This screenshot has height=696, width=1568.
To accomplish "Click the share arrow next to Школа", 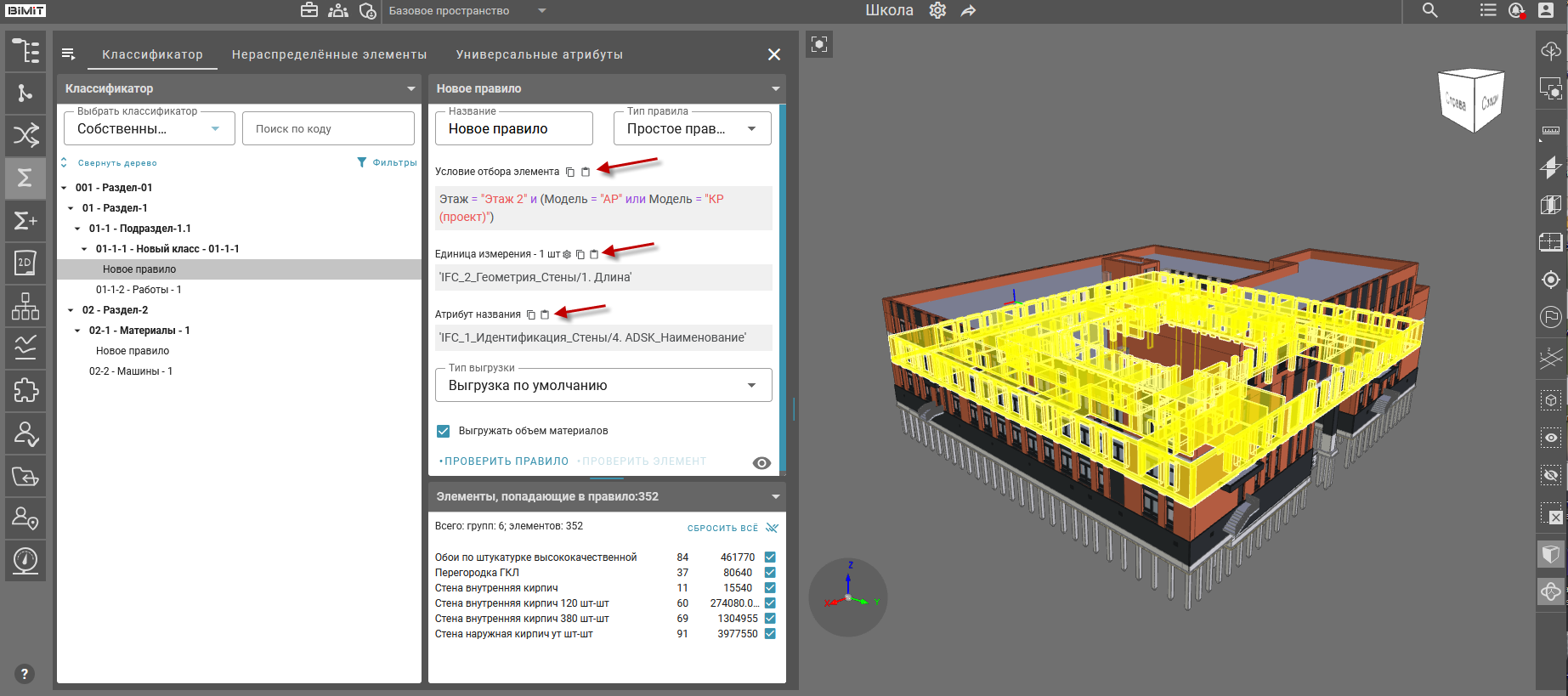I will coord(968,10).
